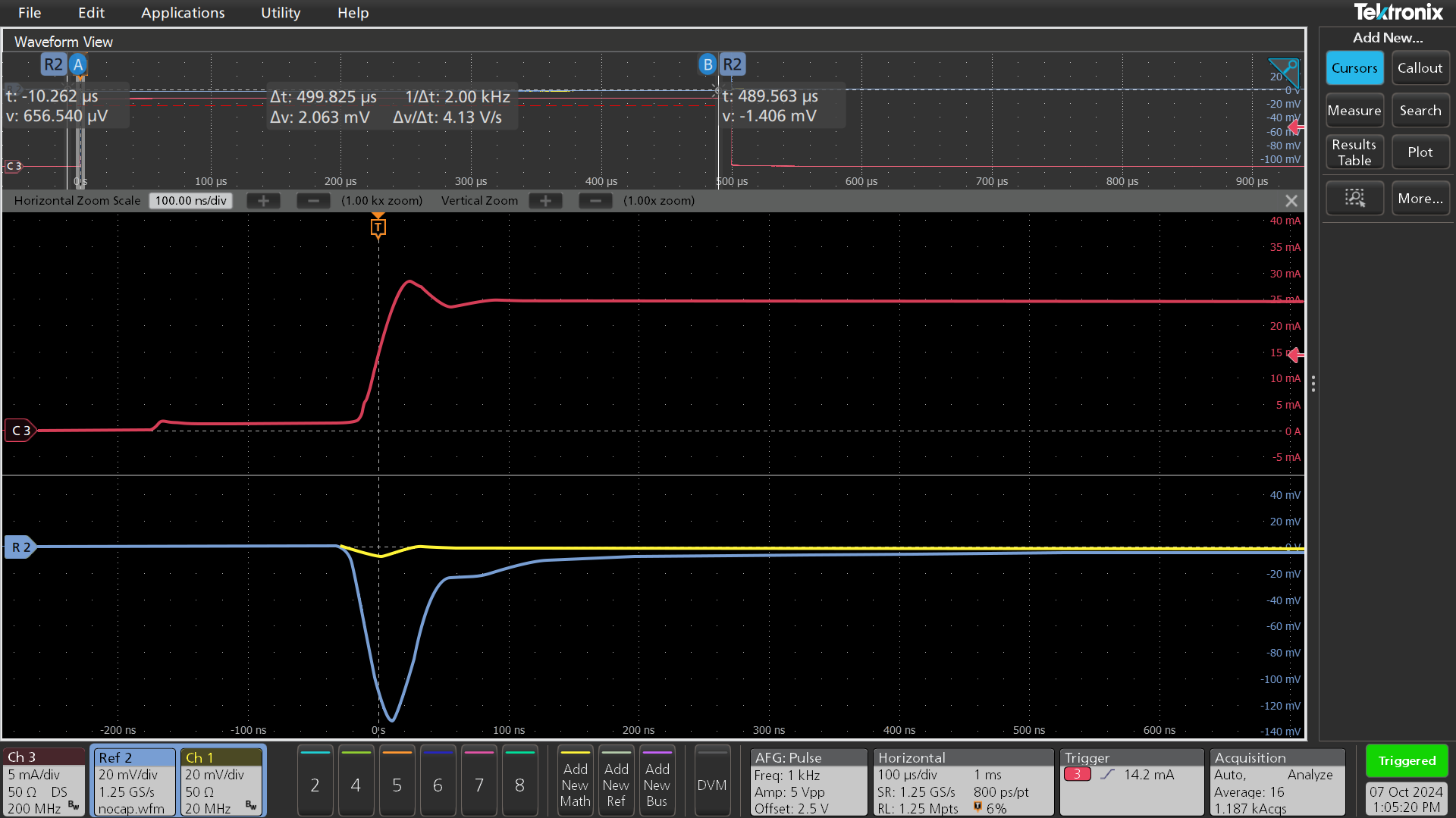Turn on channel 5
The image size is (1456, 818).
(x=397, y=782)
